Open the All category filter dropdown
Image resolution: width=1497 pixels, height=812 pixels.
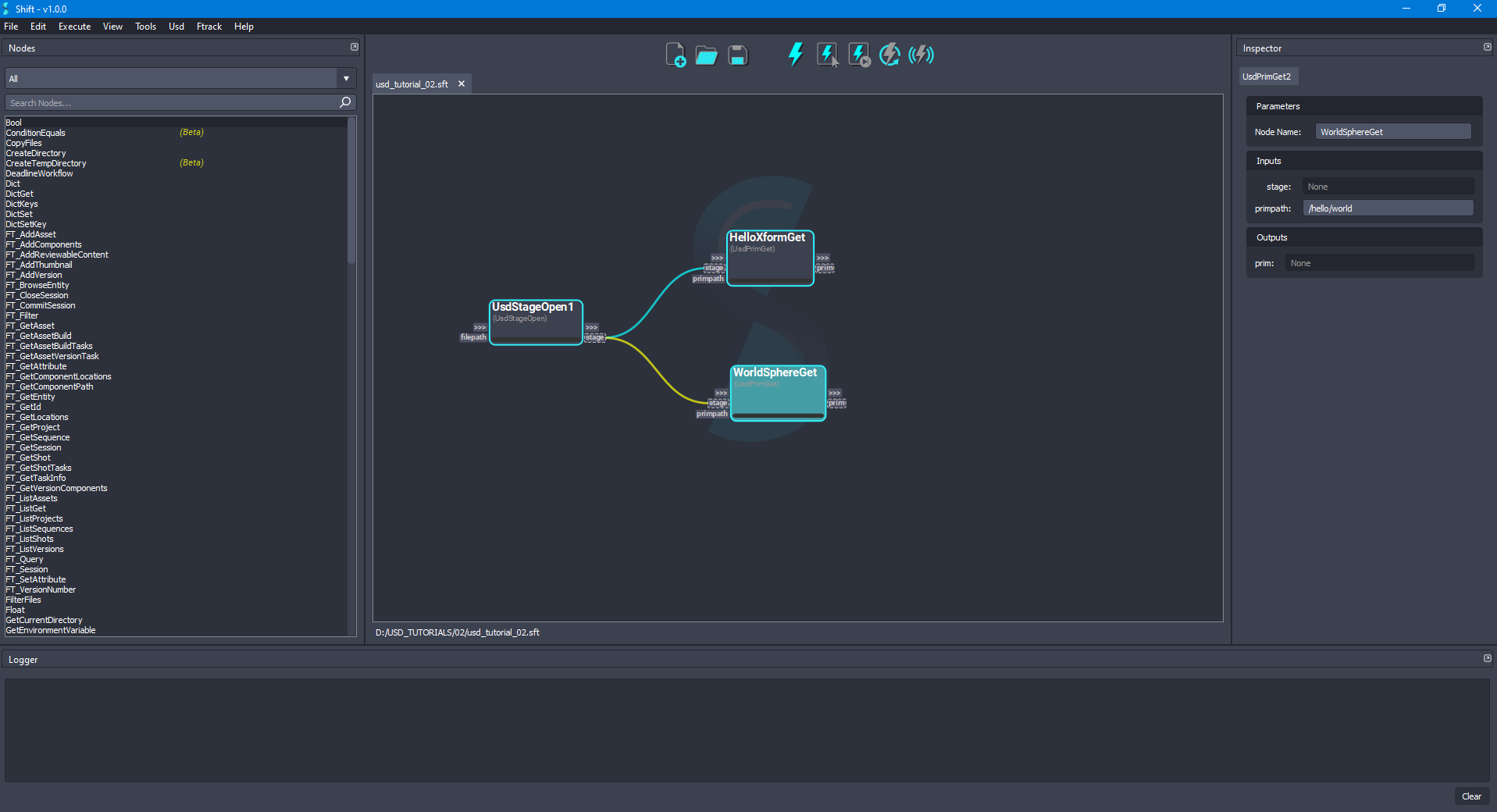345,78
